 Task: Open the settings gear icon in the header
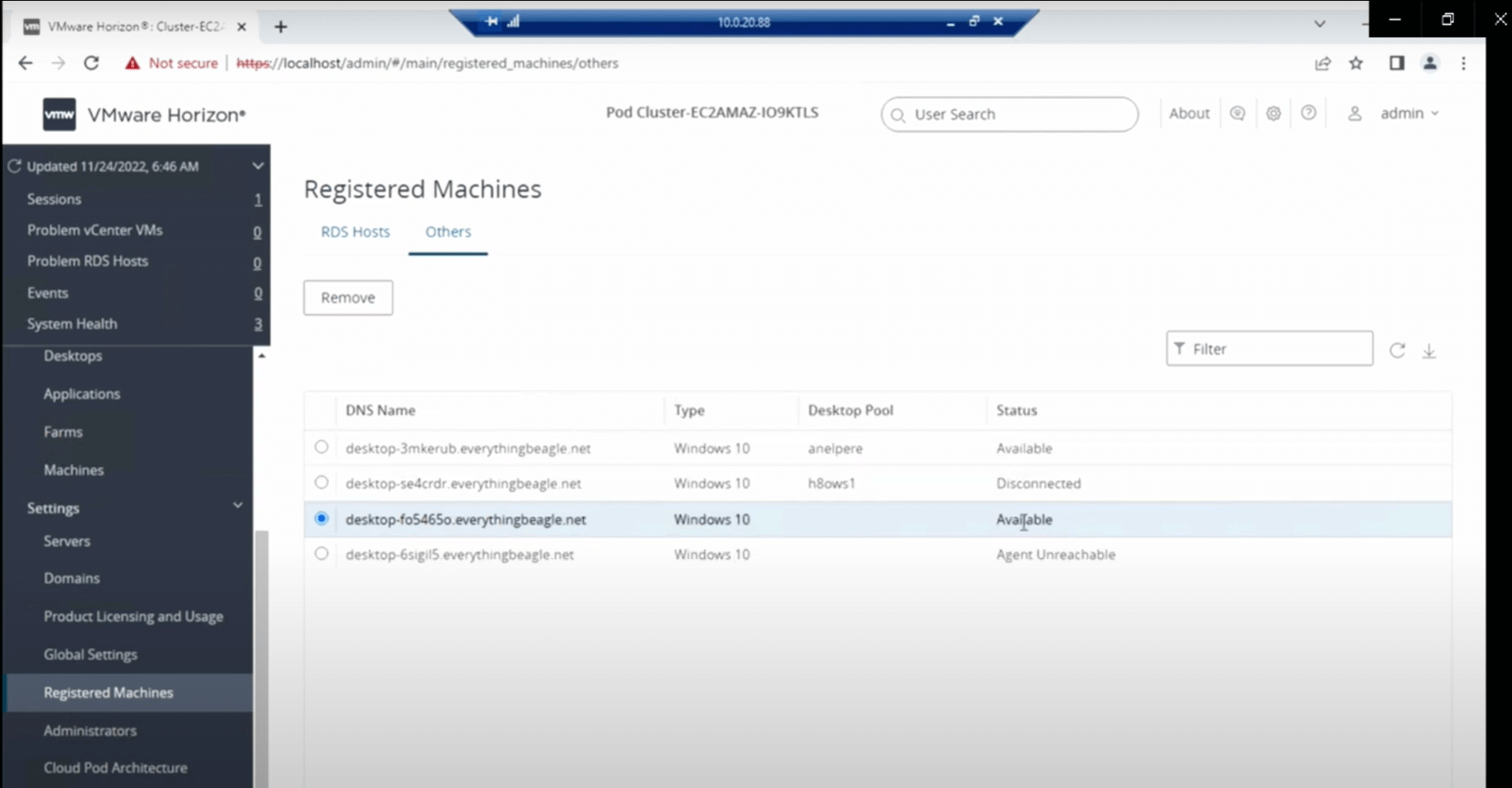click(x=1274, y=113)
